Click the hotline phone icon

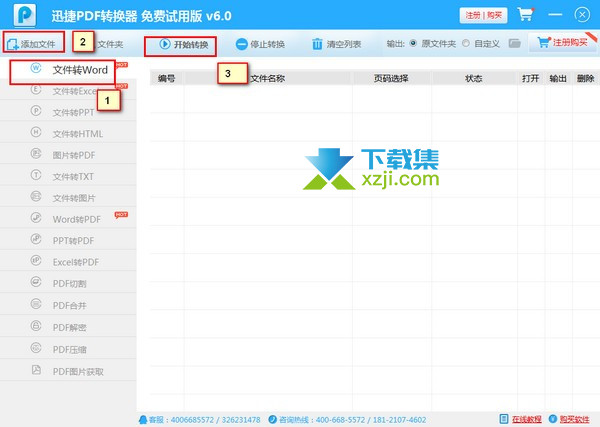coord(272,419)
